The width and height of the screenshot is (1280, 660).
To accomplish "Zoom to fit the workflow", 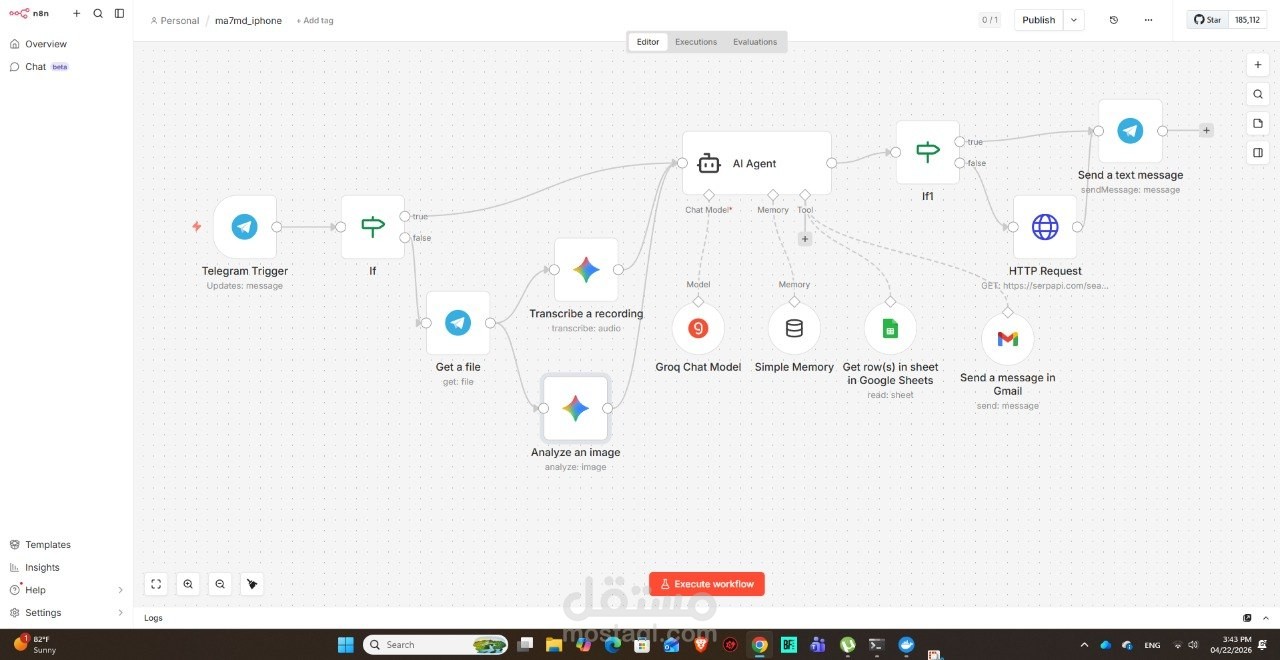I will 156,584.
